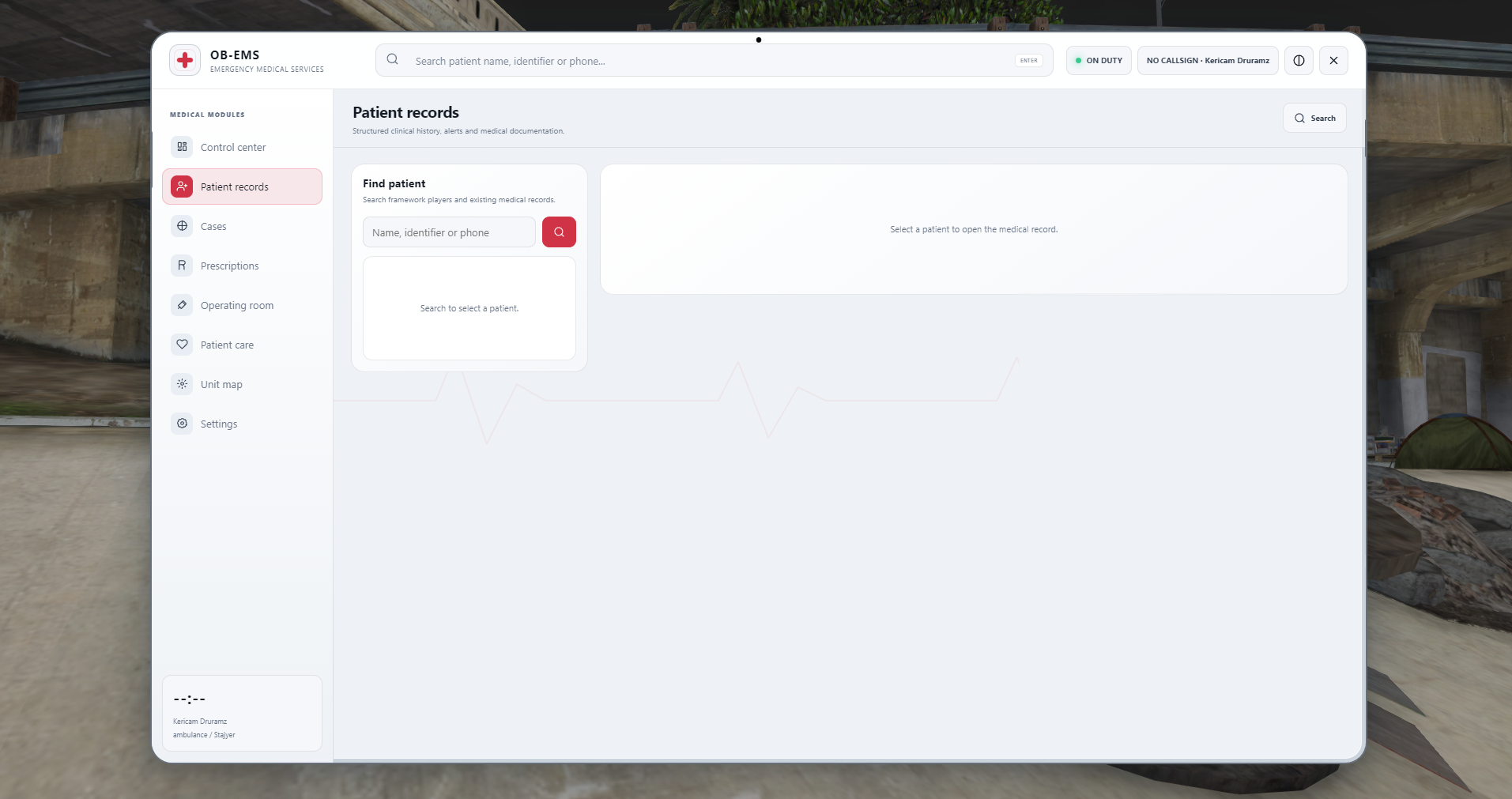Image resolution: width=1512 pixels, height=799 pixels.
Task: Open Patient care heart icon
Action: tap(182, 345)
